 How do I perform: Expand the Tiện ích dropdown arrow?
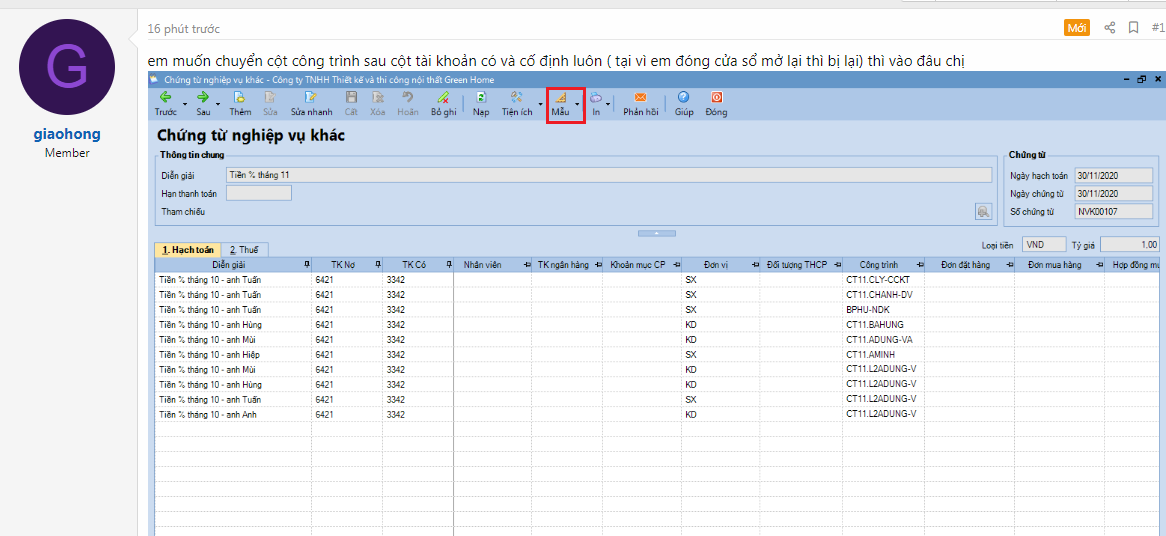coord(541,104)
